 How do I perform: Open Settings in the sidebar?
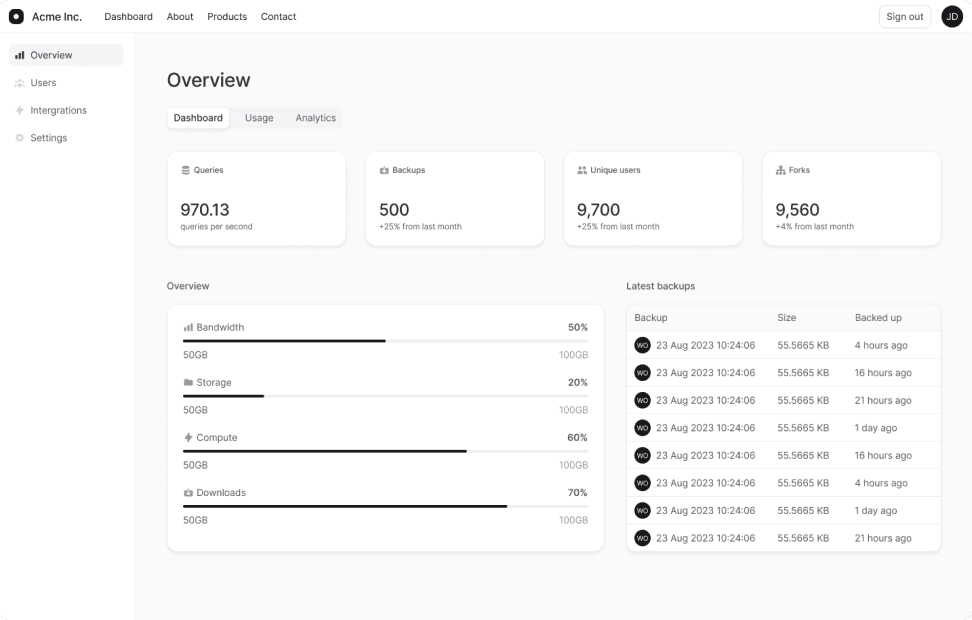point(66,138)
